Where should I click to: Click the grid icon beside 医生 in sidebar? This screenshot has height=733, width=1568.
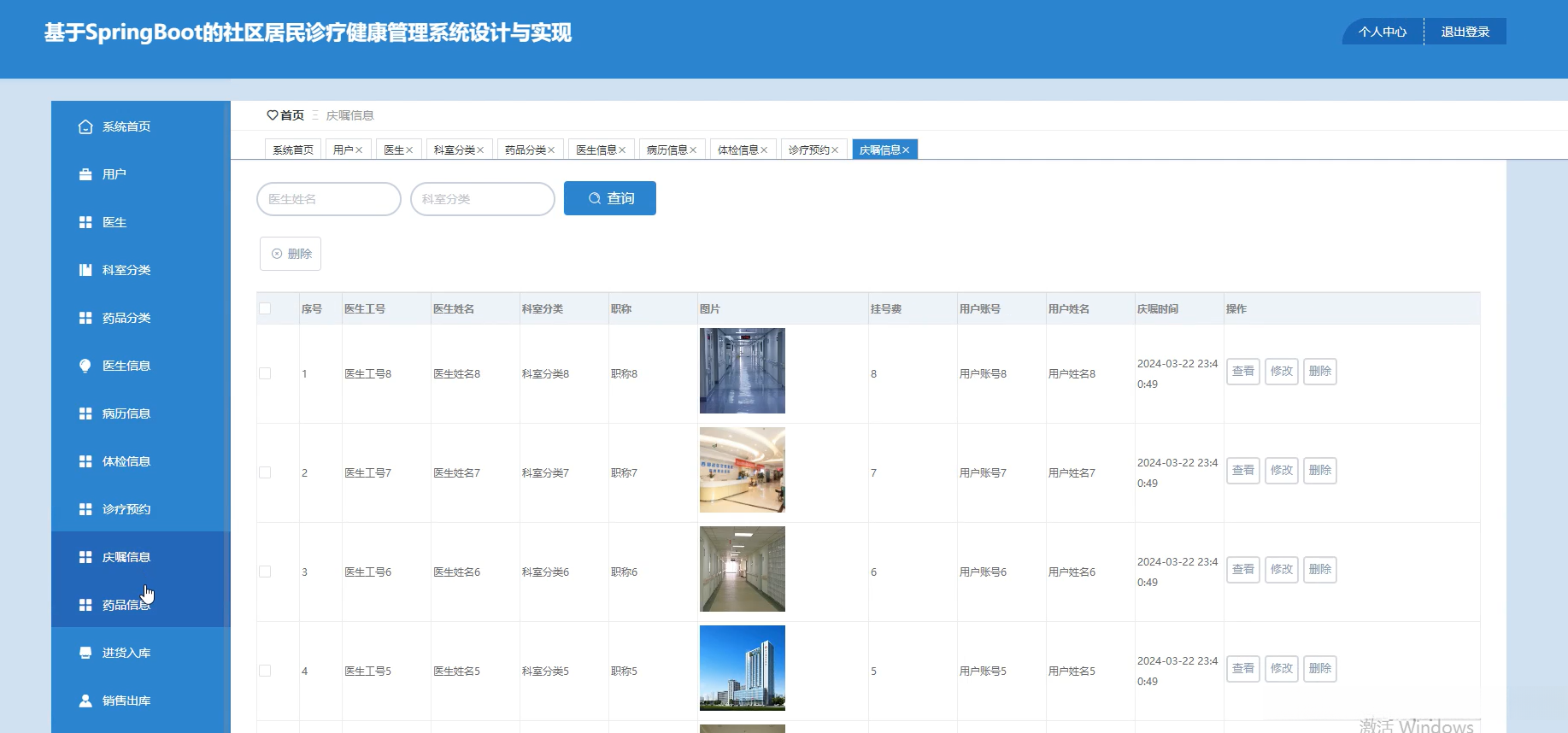click(85, 222)
